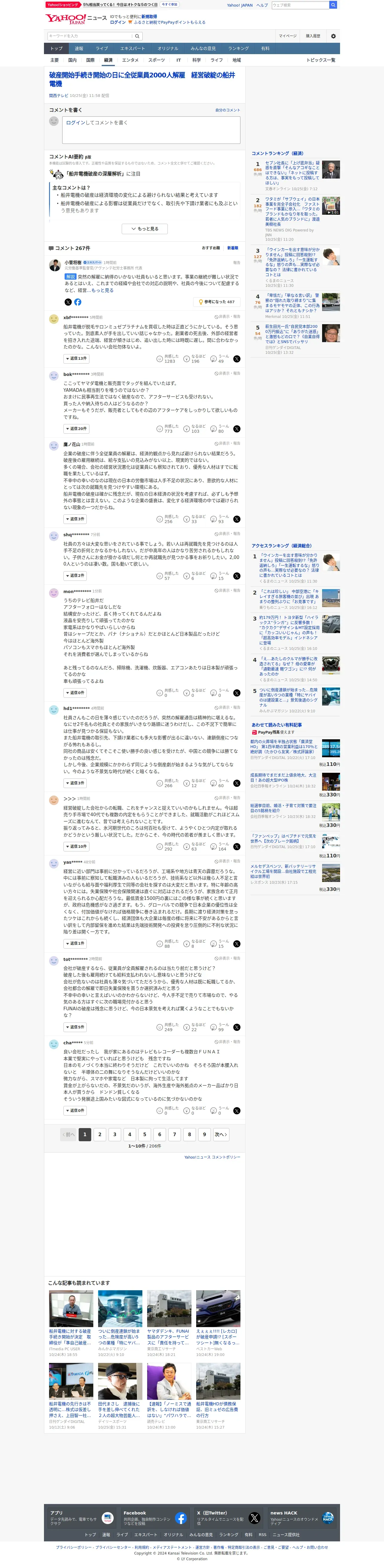Select the IT category tab
Viewport: 384px width, 1568px height.
[178, 60]
